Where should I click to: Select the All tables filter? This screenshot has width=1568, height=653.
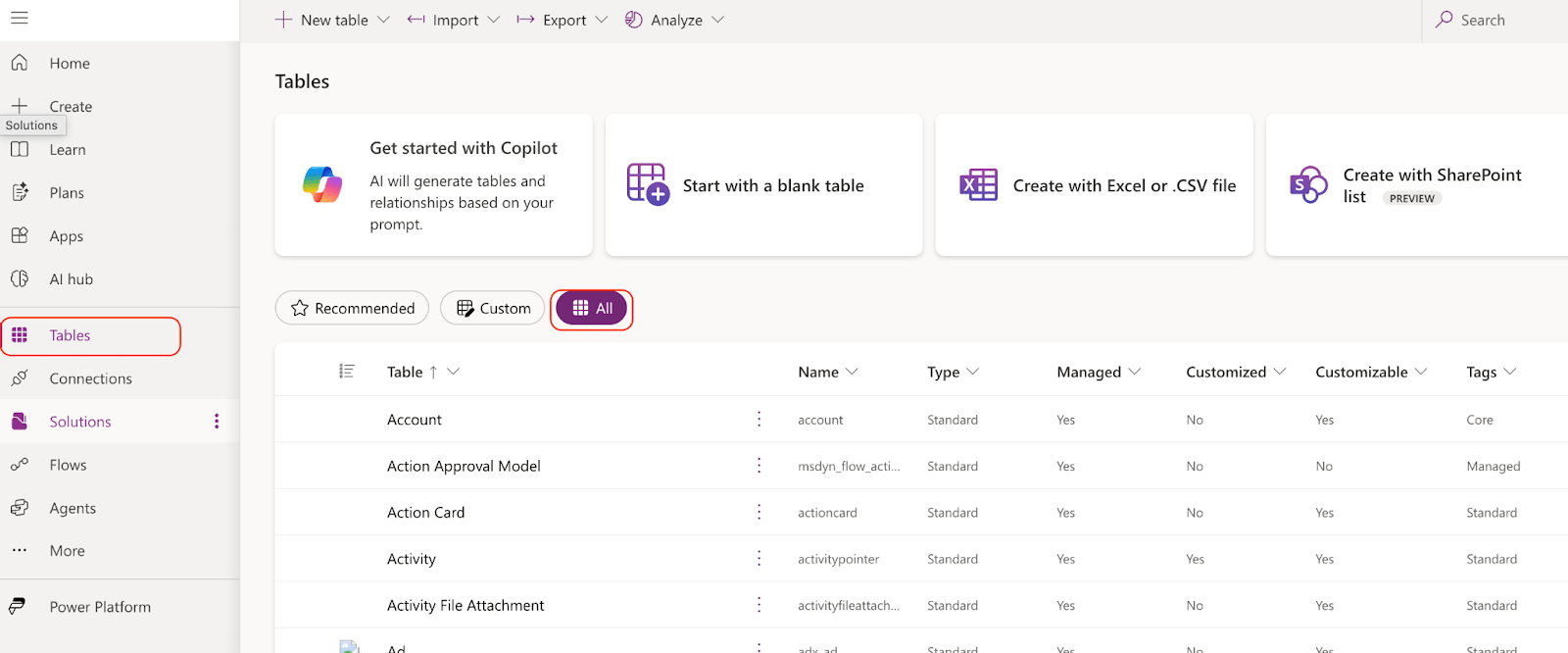[x=592, y=308]
